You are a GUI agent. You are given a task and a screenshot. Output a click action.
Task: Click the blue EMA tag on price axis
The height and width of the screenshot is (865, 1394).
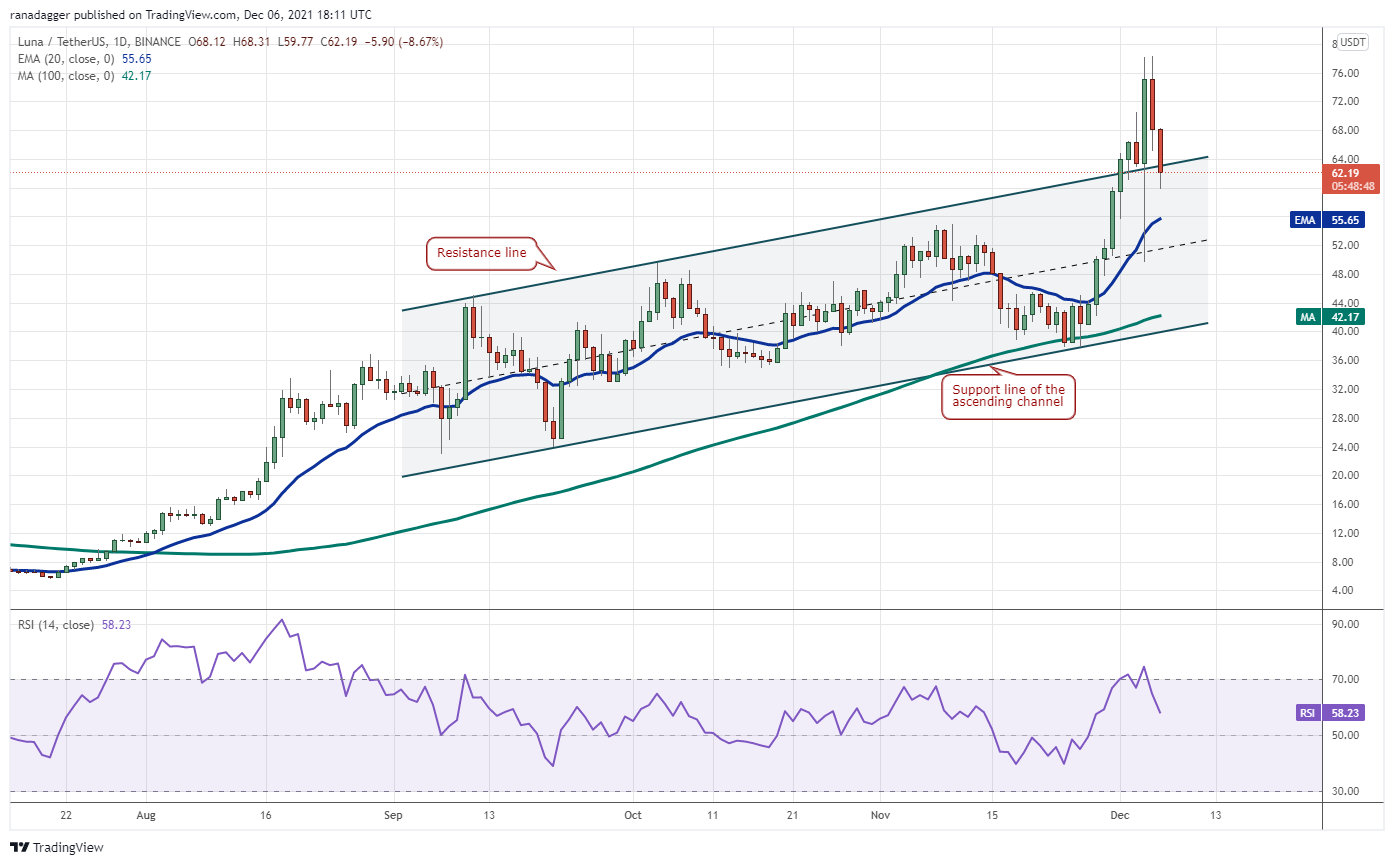(x=1302, y=216)
